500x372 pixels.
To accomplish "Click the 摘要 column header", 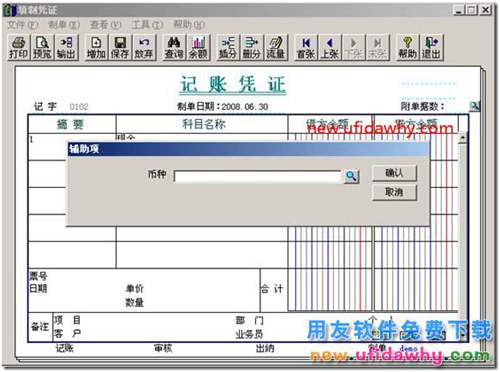I will (x=71, y=125).
